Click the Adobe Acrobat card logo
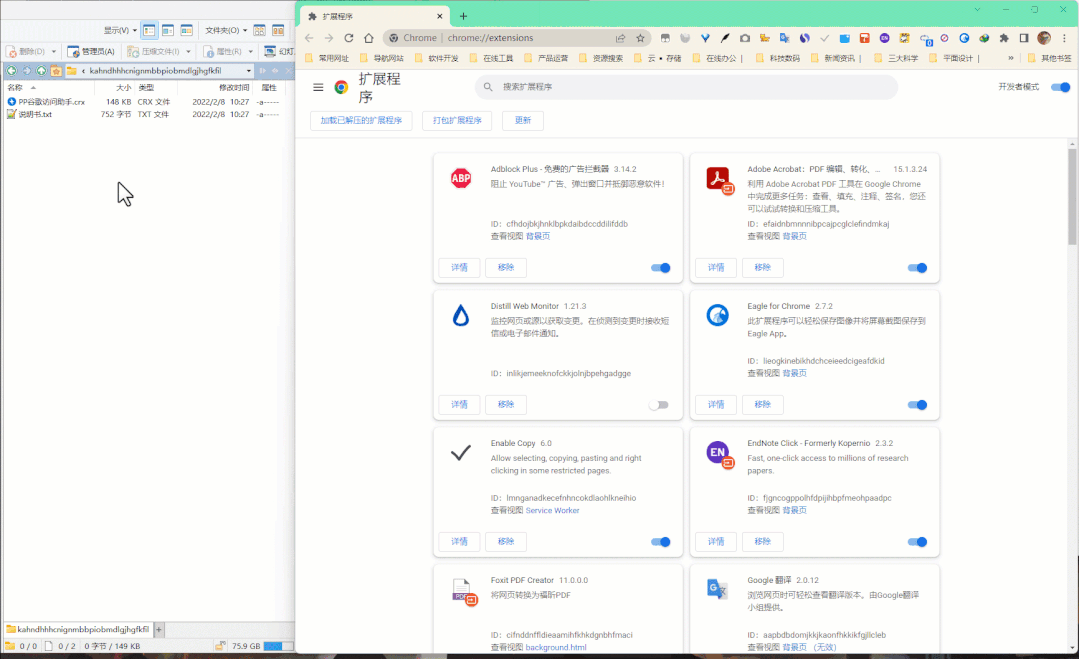 click(x=718, y=180)
